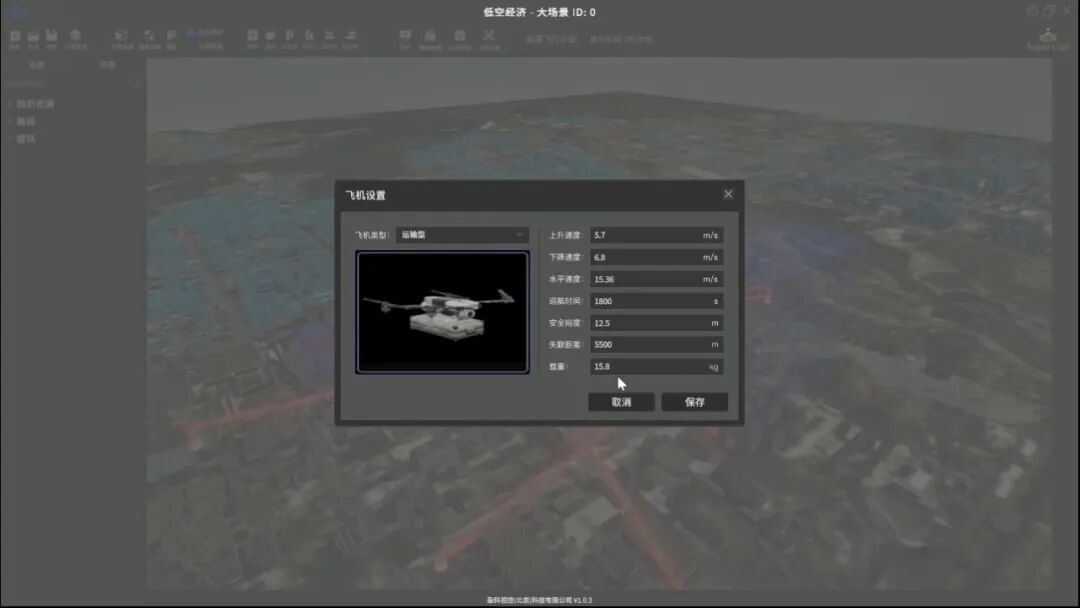Click the leftmost icon in the third toolbar group
Viewport: 1080px width, 608px height.
(x=250, y=36)
